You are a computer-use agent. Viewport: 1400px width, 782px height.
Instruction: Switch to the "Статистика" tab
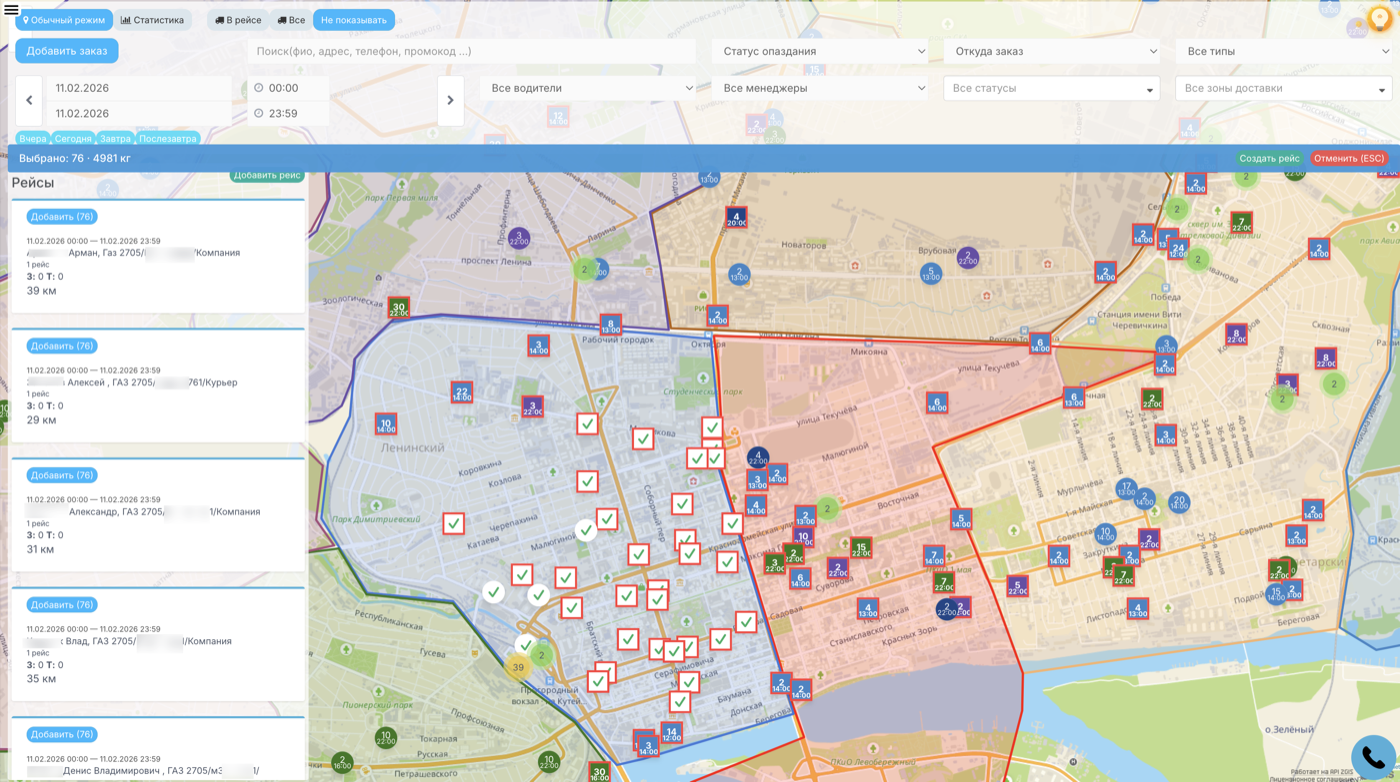(x=153, y=20)
